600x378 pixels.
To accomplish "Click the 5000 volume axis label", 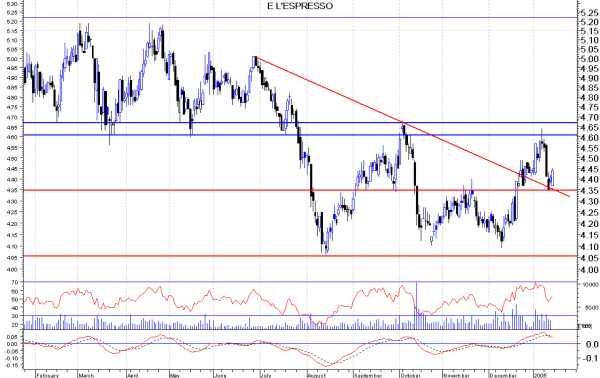I will [591, 307].
